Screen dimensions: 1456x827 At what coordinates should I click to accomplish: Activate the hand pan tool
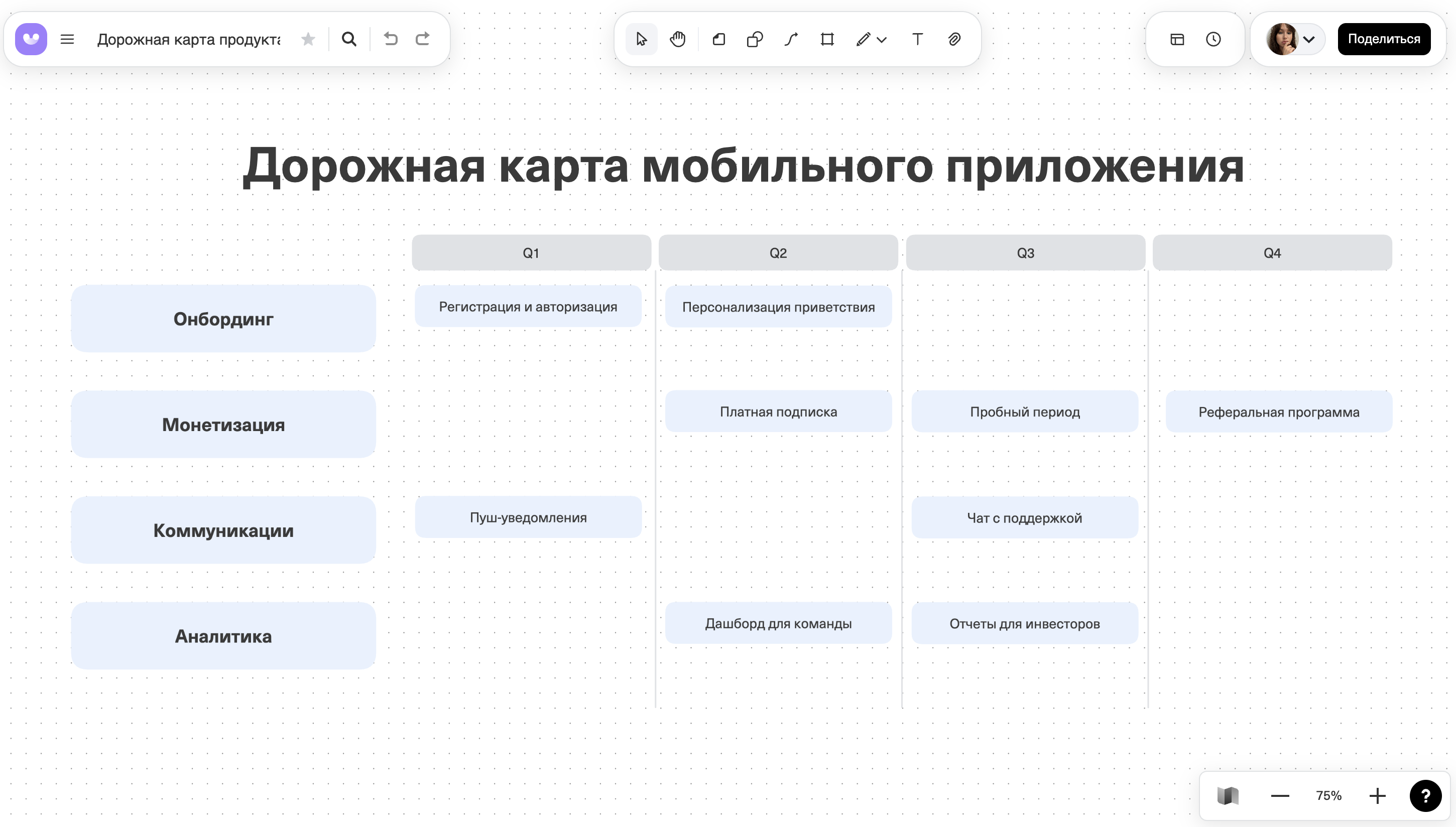pyautogui.click(x=677, y=39)
